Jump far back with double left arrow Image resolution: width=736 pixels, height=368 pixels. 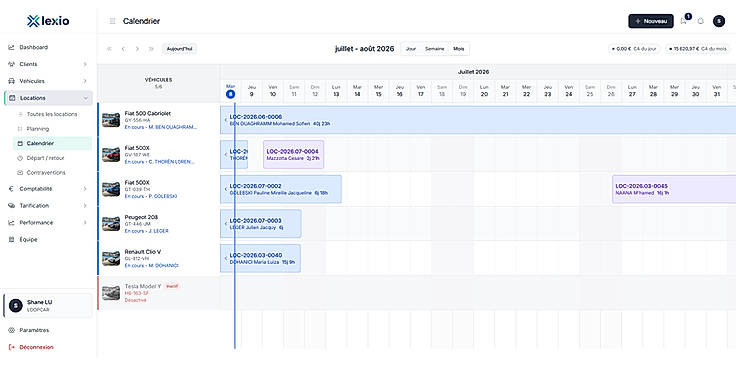pos(109,49)
